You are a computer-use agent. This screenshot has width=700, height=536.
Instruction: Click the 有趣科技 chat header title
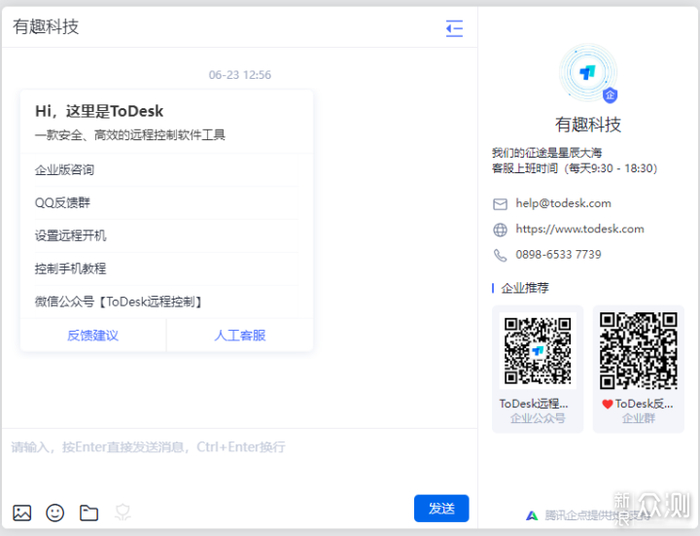(x=46, y=27)
